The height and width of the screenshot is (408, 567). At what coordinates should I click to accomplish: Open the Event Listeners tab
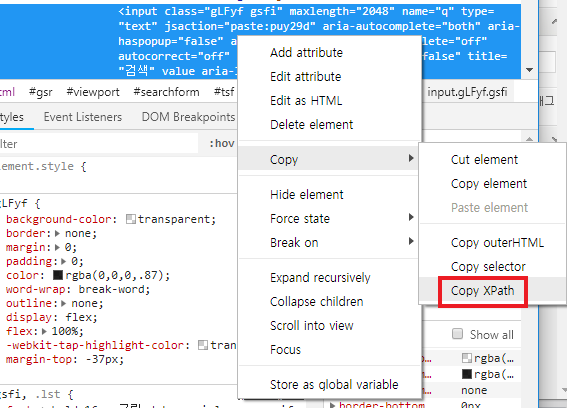83,117
